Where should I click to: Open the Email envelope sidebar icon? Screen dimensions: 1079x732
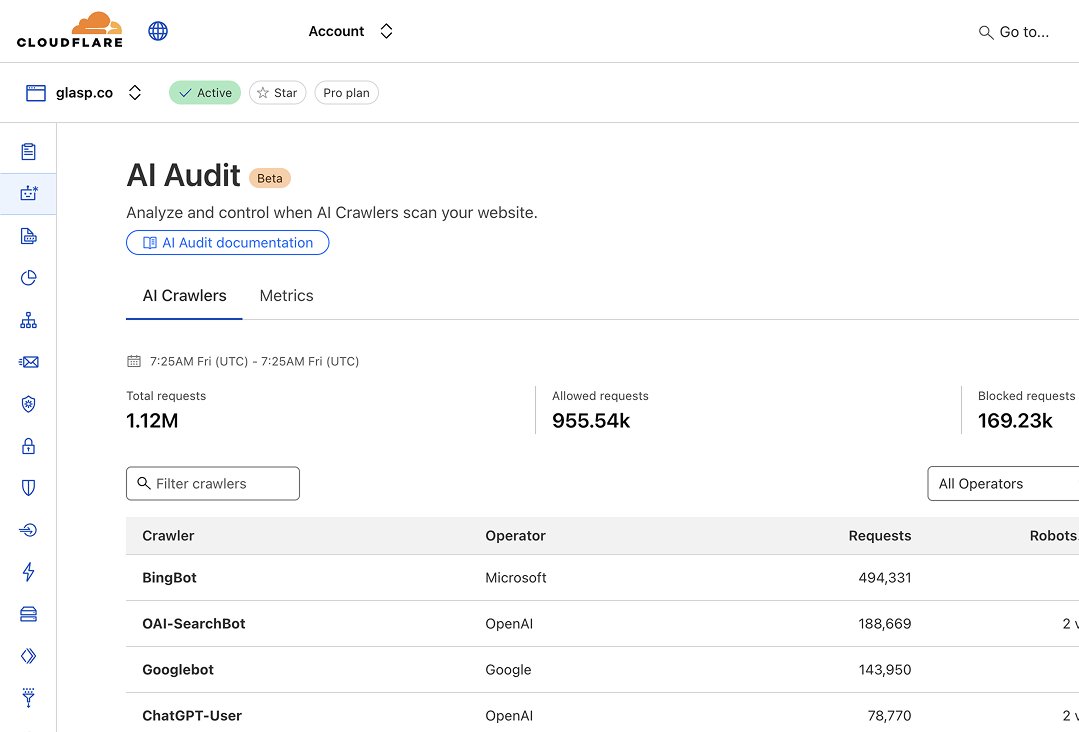[x=28, y=362]
